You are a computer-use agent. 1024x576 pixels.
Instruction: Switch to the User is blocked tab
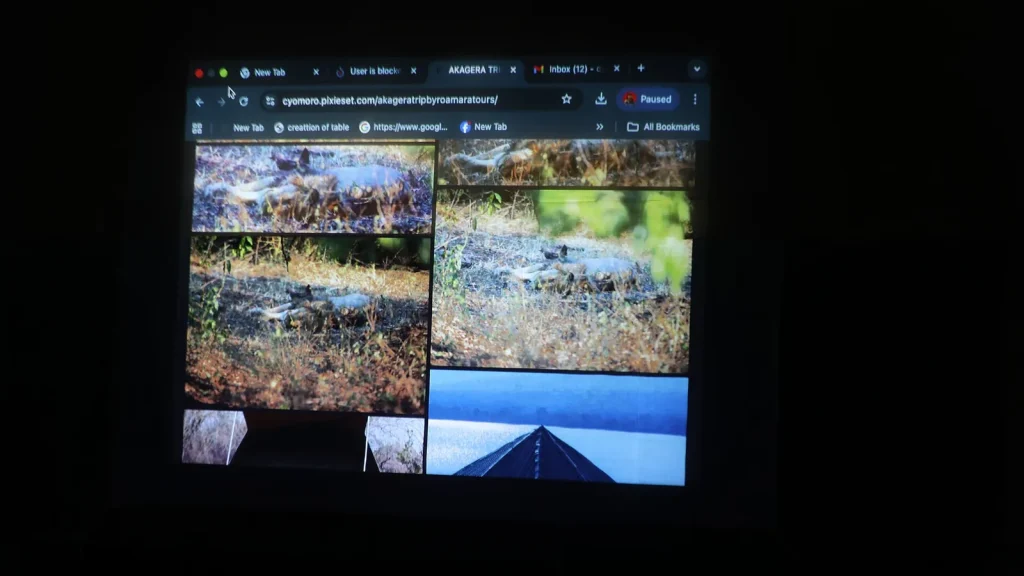point(375,71)
